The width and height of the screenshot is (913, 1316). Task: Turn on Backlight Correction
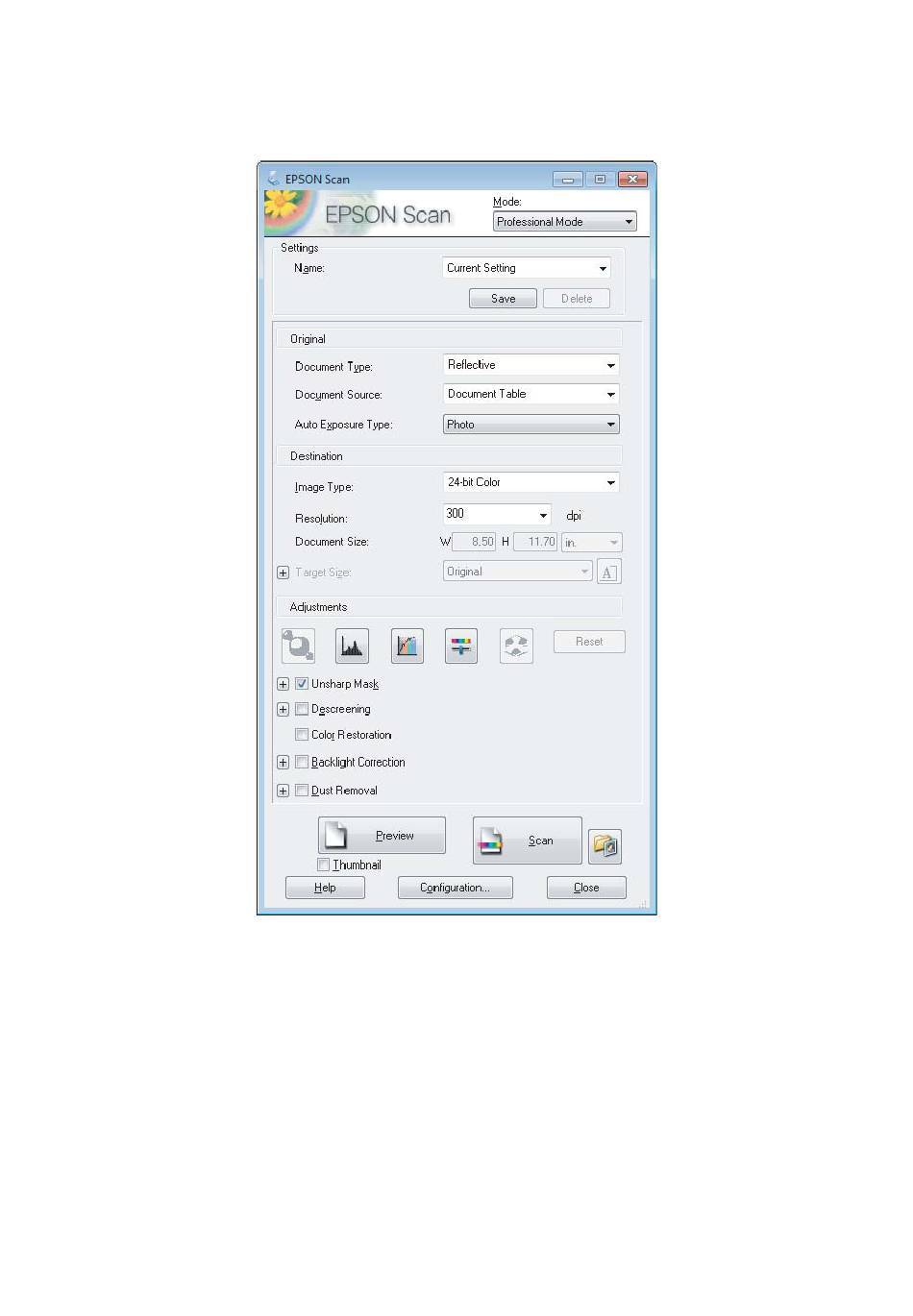(x=302, y=762)
